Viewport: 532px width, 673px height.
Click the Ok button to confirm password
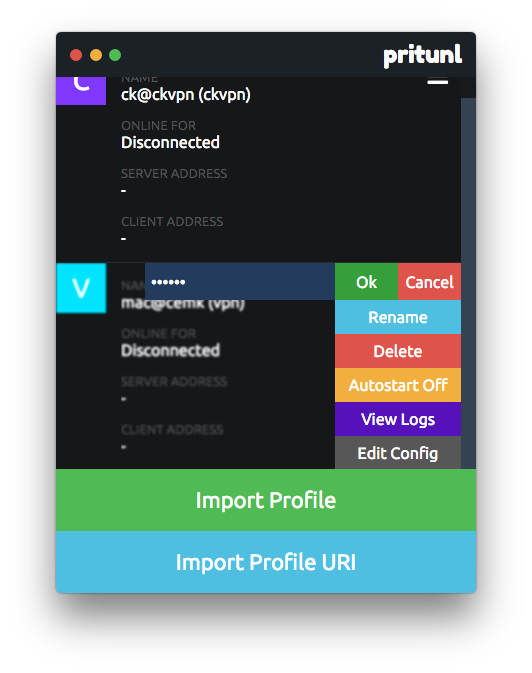pos(366,282)
